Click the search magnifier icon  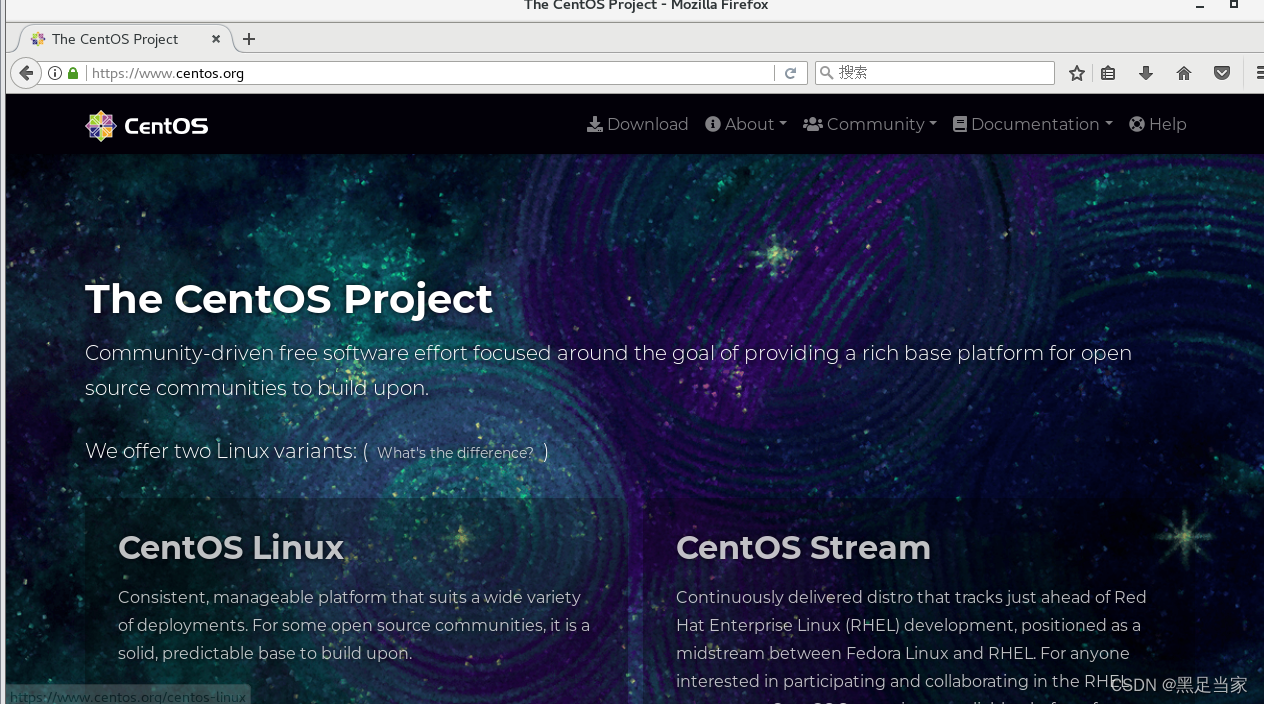point(826,73)
